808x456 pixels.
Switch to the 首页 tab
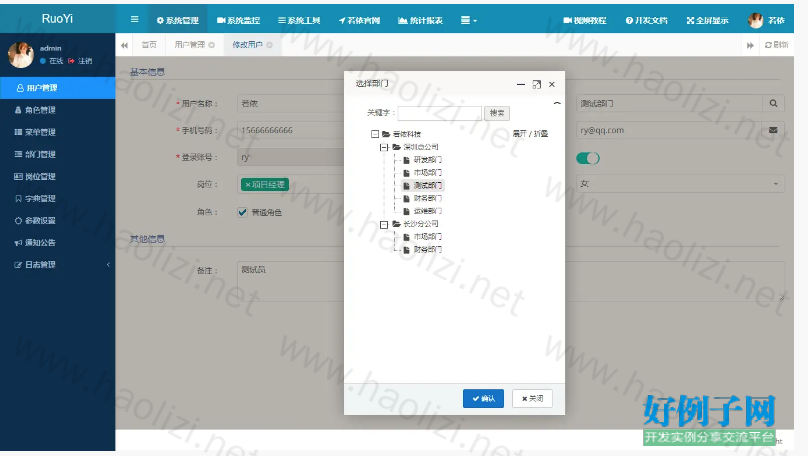click(x=148, y=45)
